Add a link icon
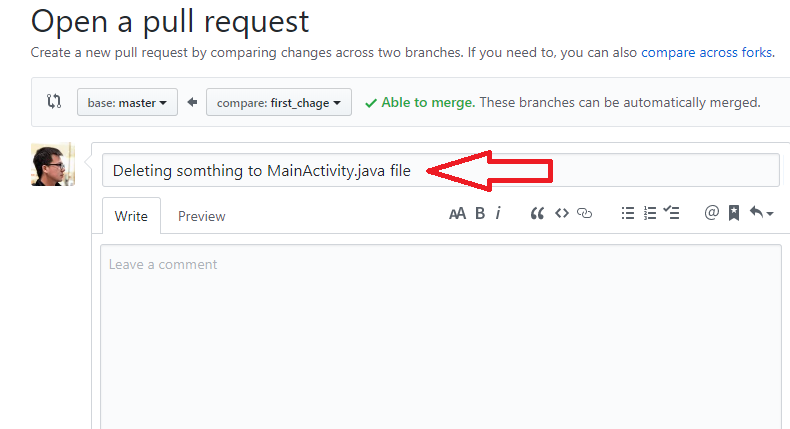Viewport: 790px width, 429px height. 584,213
